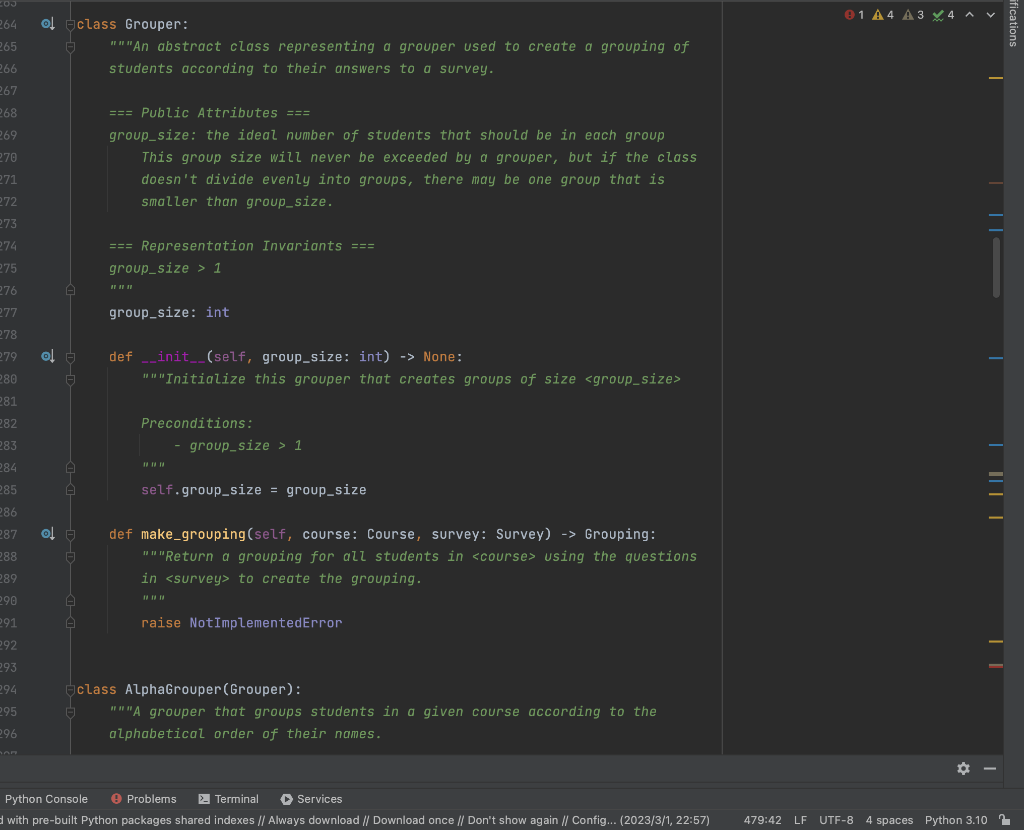
Task: Click the yellow warning count showing 4
Action: tap(883, 15)
